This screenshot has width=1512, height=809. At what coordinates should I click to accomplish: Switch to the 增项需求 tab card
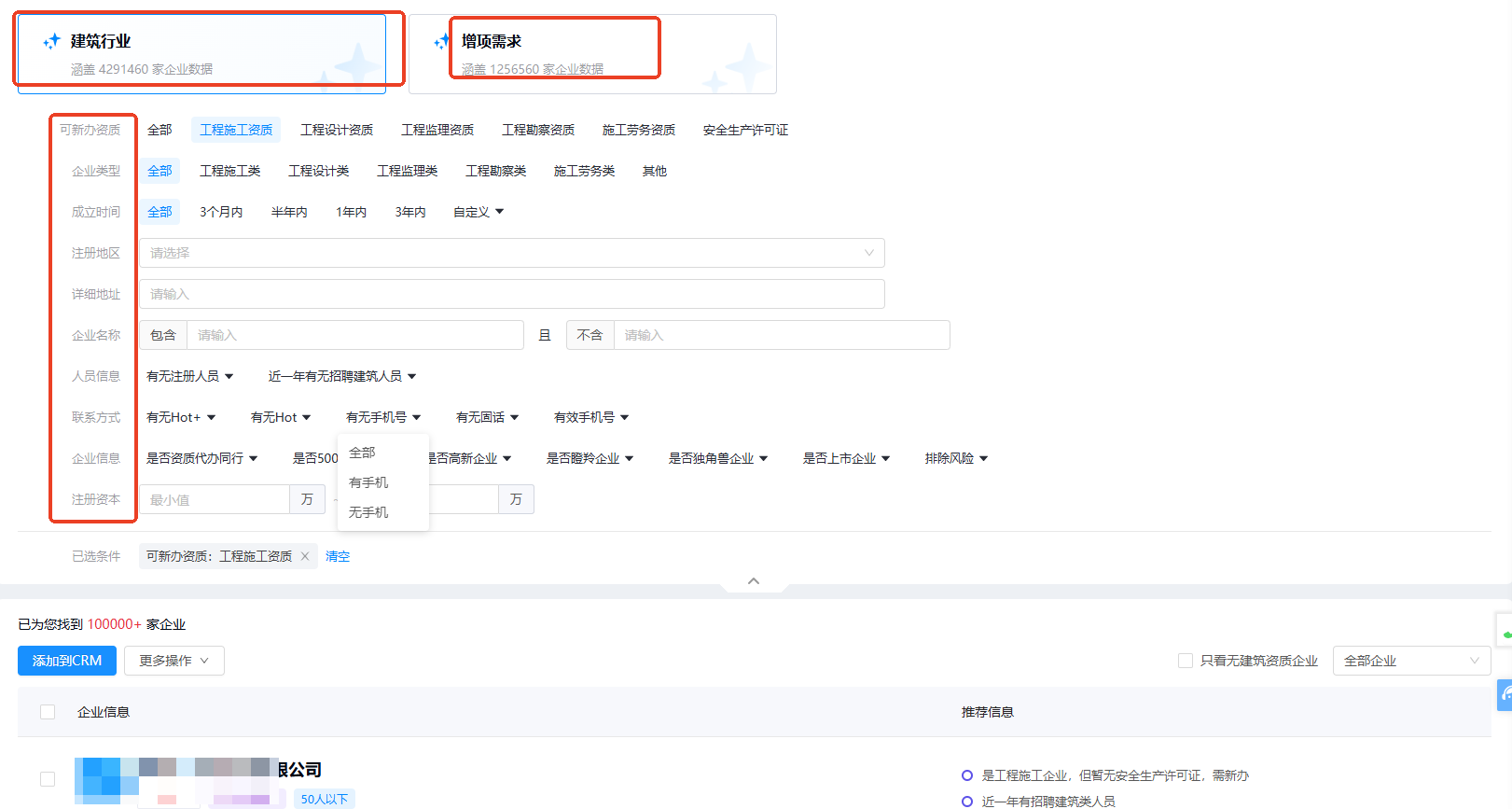coord(592,54)
